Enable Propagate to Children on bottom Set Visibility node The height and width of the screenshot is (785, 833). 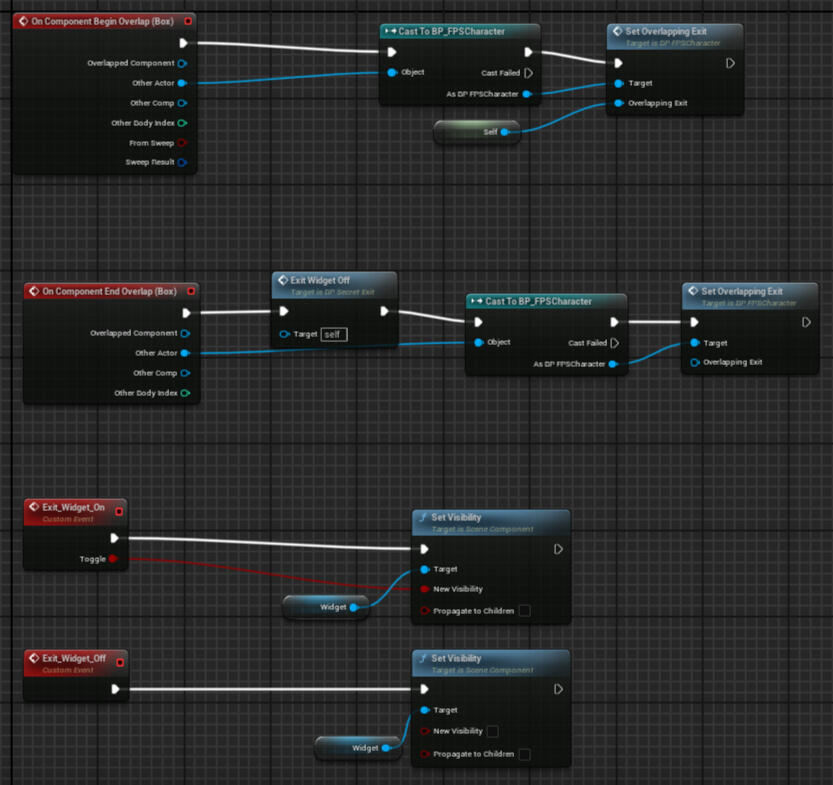coord(524,754)
